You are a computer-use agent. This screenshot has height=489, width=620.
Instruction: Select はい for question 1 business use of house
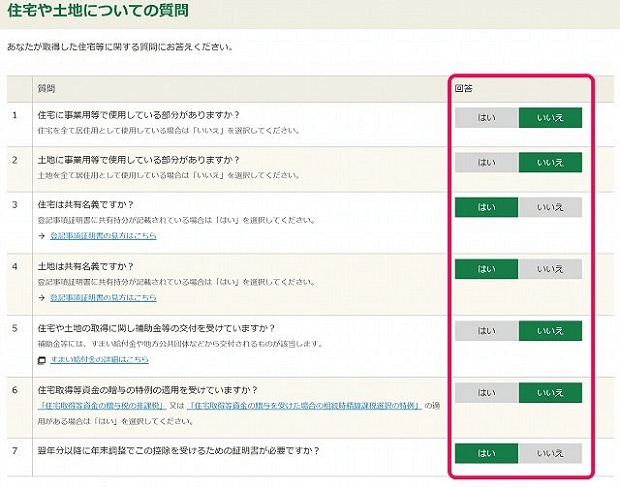pyautogui.click(x=486, y=117)
